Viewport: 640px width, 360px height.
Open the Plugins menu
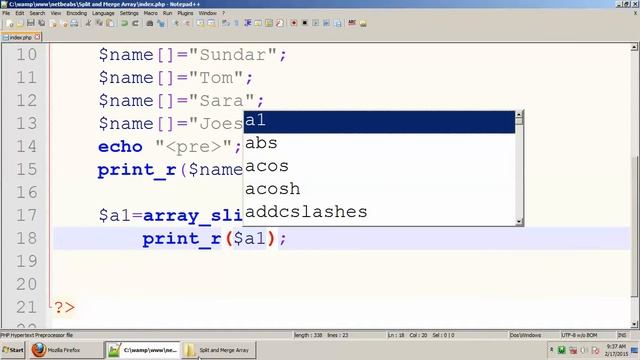pos(185,13)
